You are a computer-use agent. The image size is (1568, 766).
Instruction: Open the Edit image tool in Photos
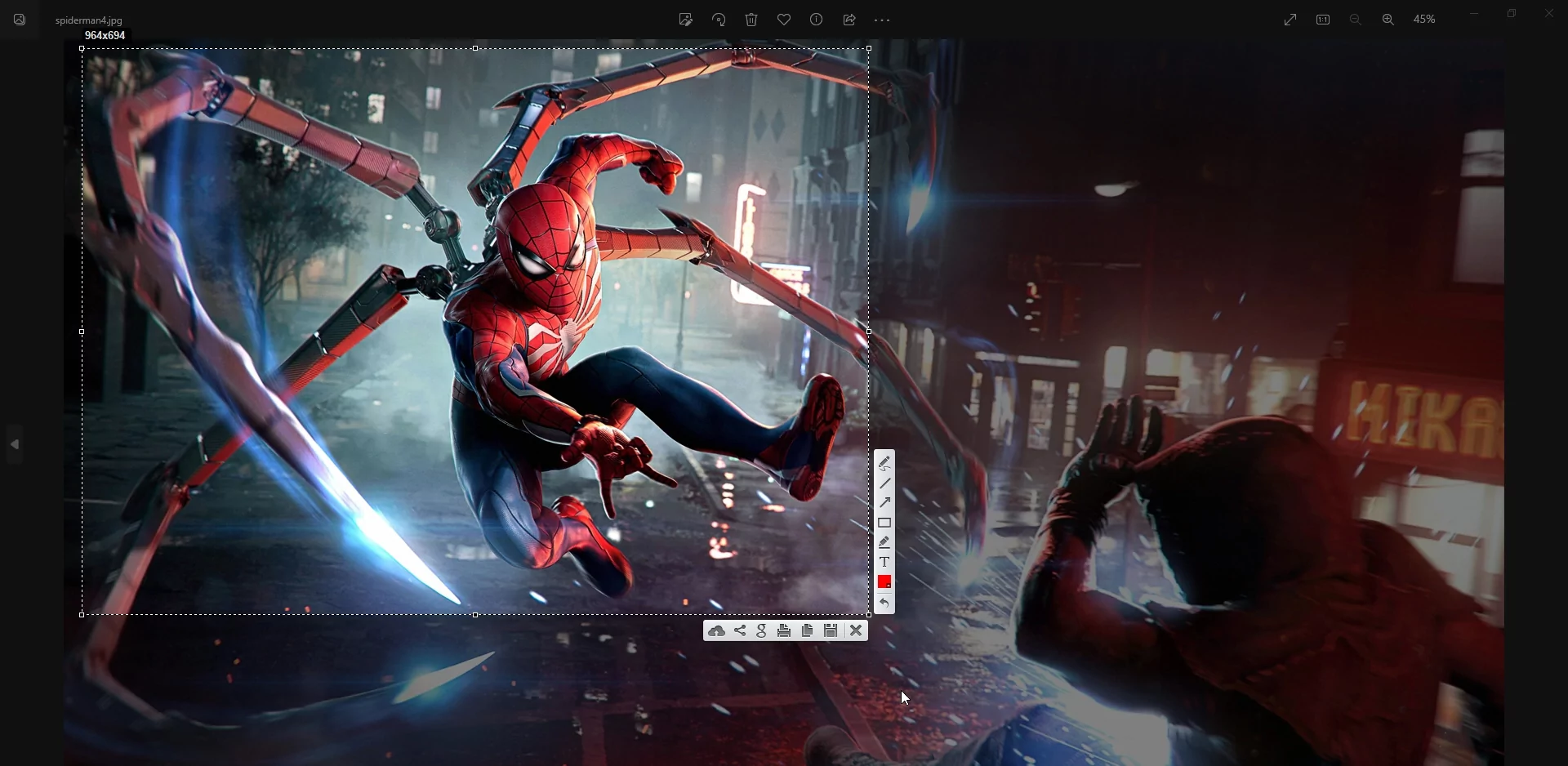[686, 20]
